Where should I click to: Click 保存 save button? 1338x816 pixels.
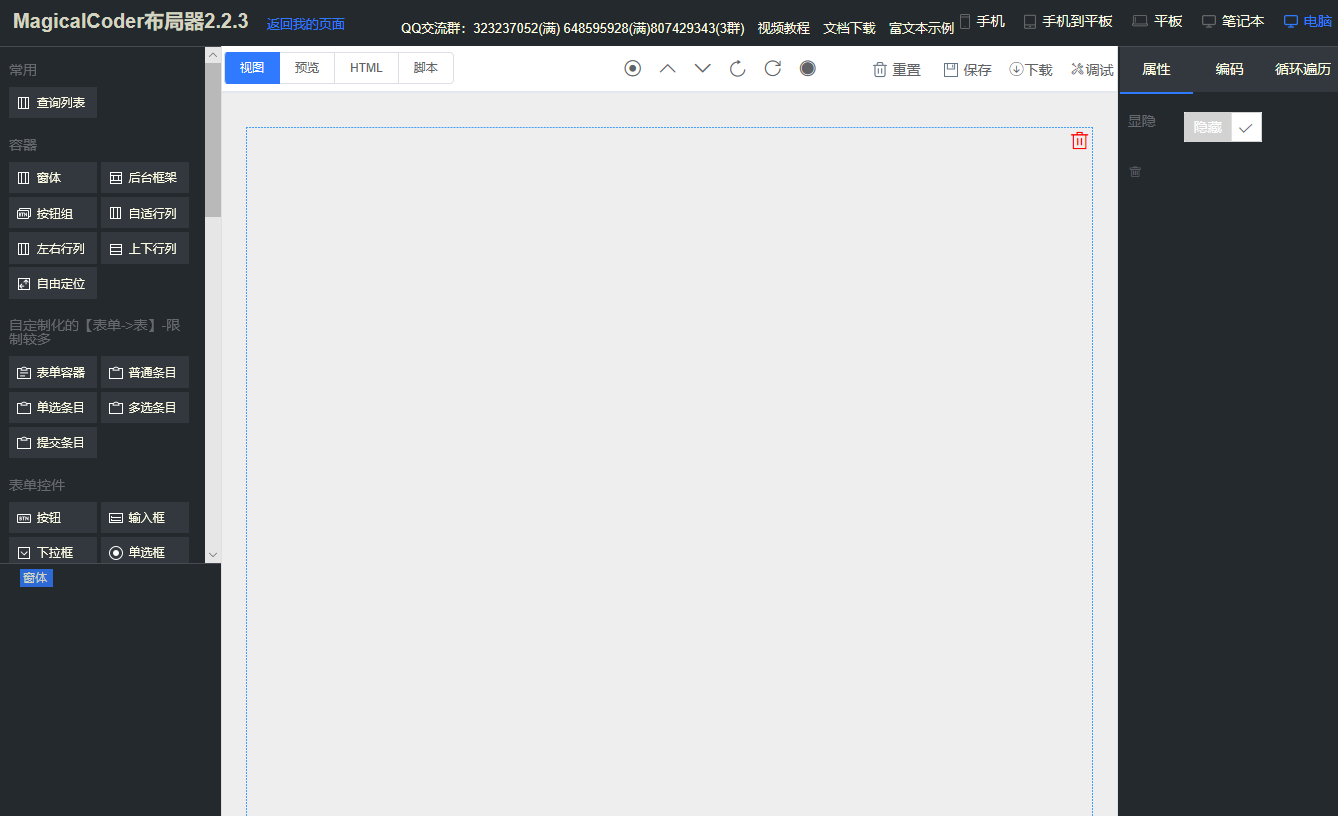968,69
